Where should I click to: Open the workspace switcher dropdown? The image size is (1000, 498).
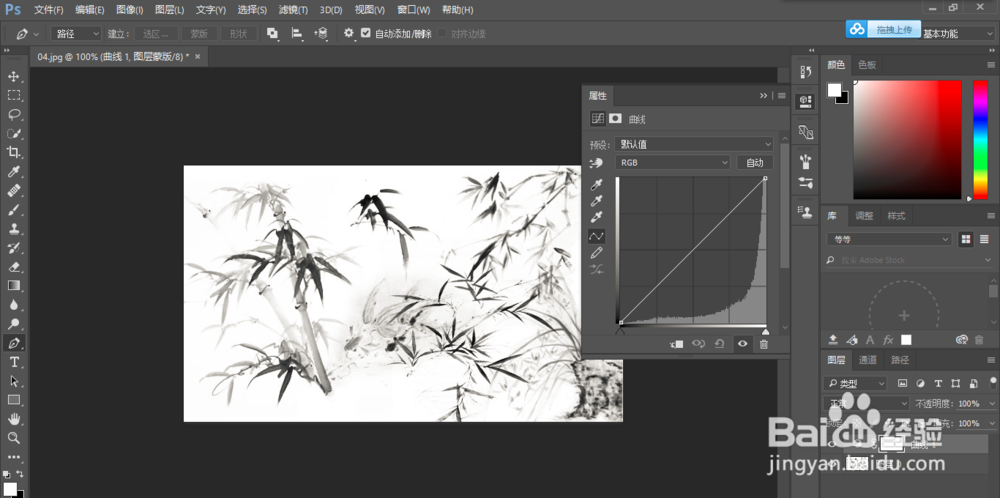pos(958,34)
